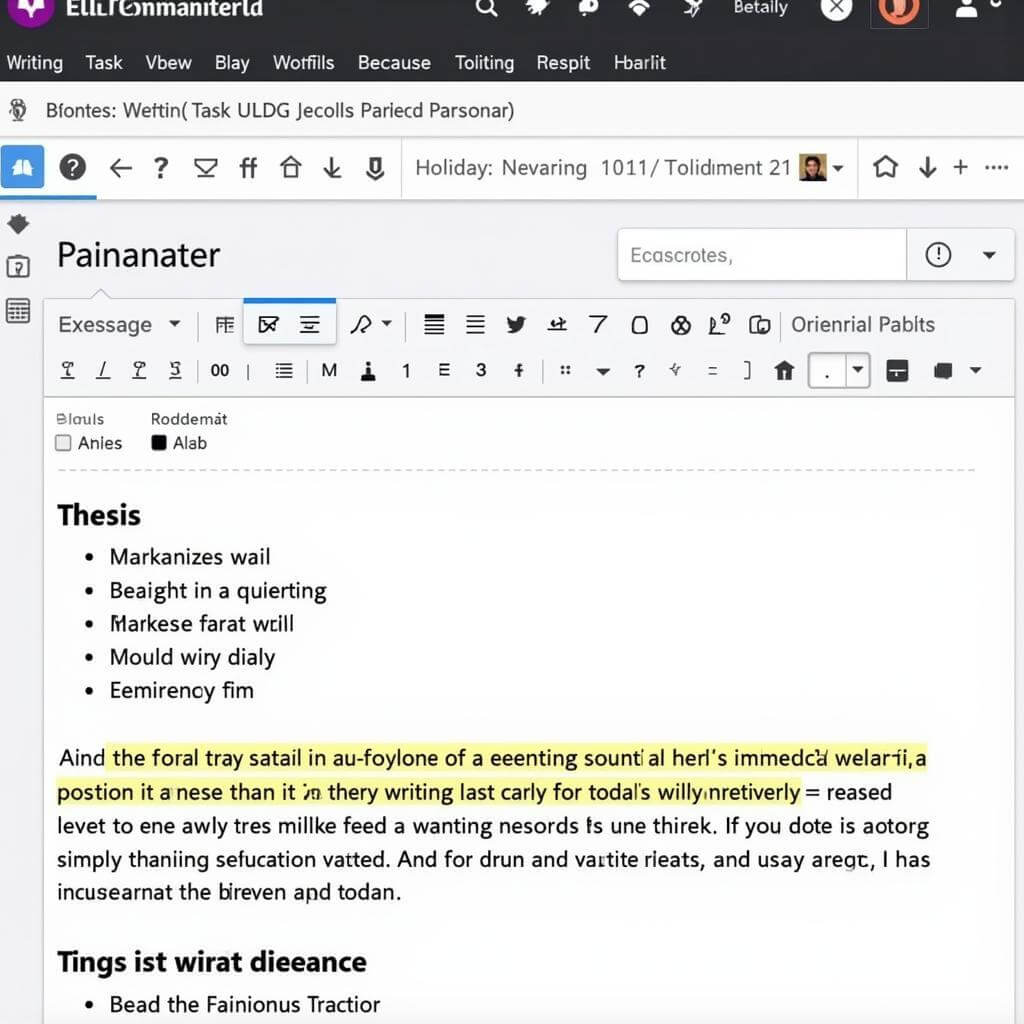
Task: Open the more options ellipsis menu
Action: pos(996,168)
